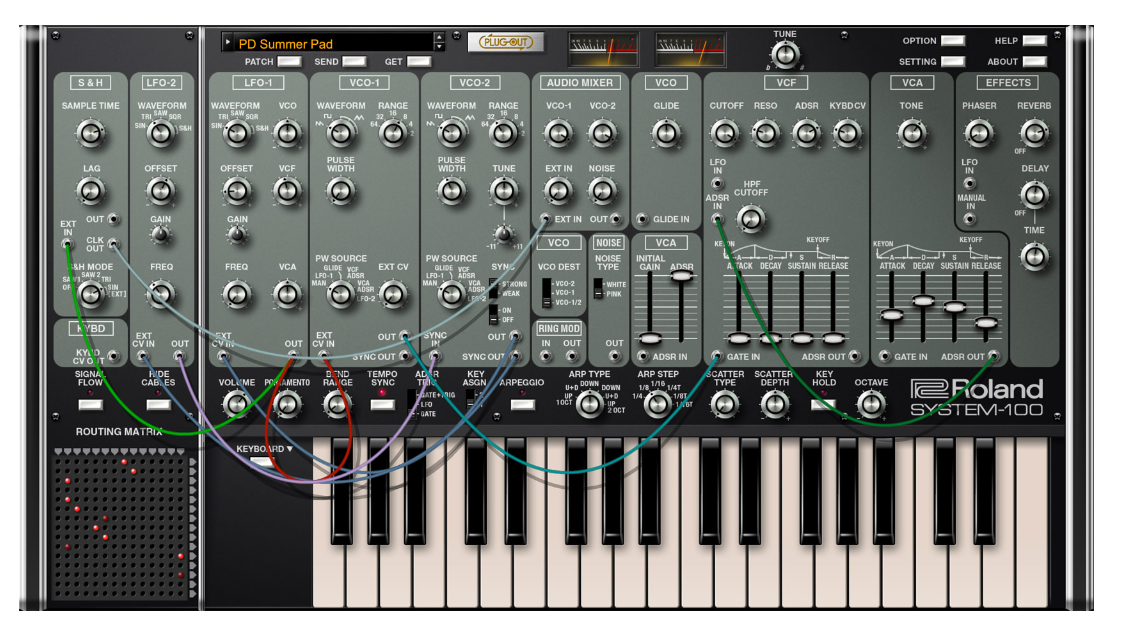Click the ARP TYPE selector knob
The height and width of the screenshot is (630, 1128).
coord(590,403)
